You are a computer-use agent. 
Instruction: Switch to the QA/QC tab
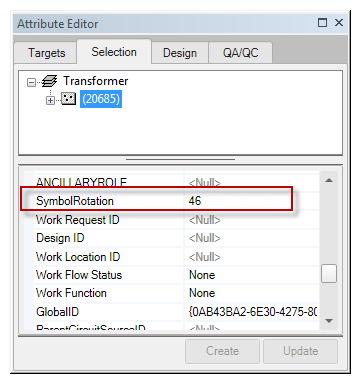coord(240,53)
